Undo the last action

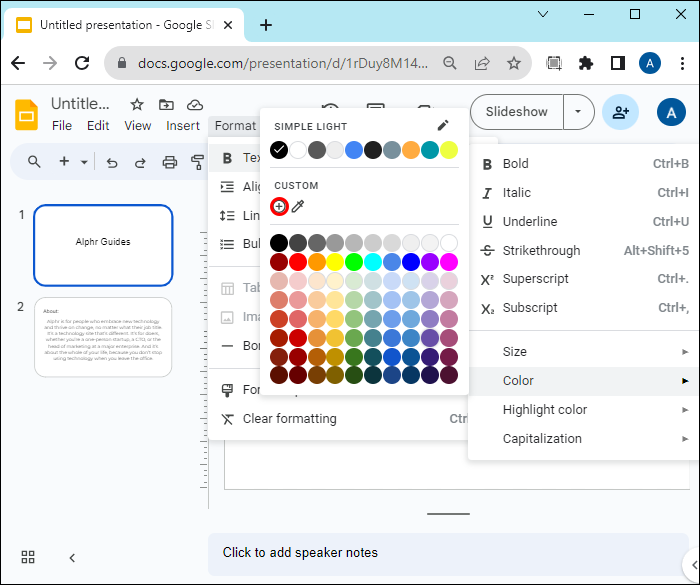coord(112,163)
